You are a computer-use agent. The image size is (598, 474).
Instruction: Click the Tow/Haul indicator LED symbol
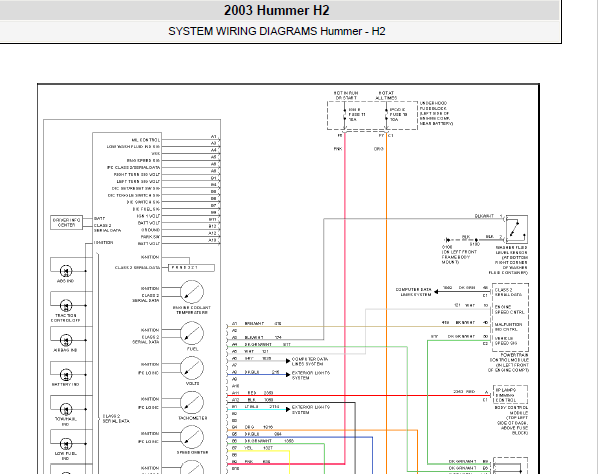coord(66,409)
